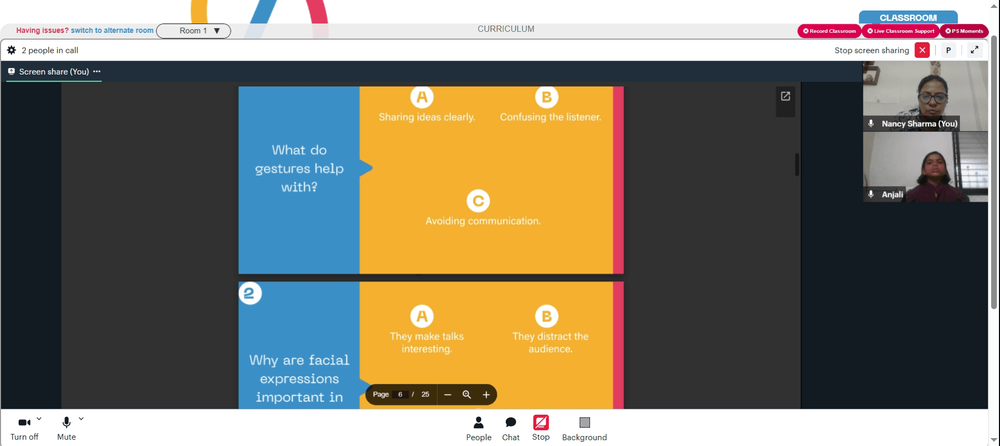The image size is (1000, 446).
Task: Open the People panel
Action: 478,428
